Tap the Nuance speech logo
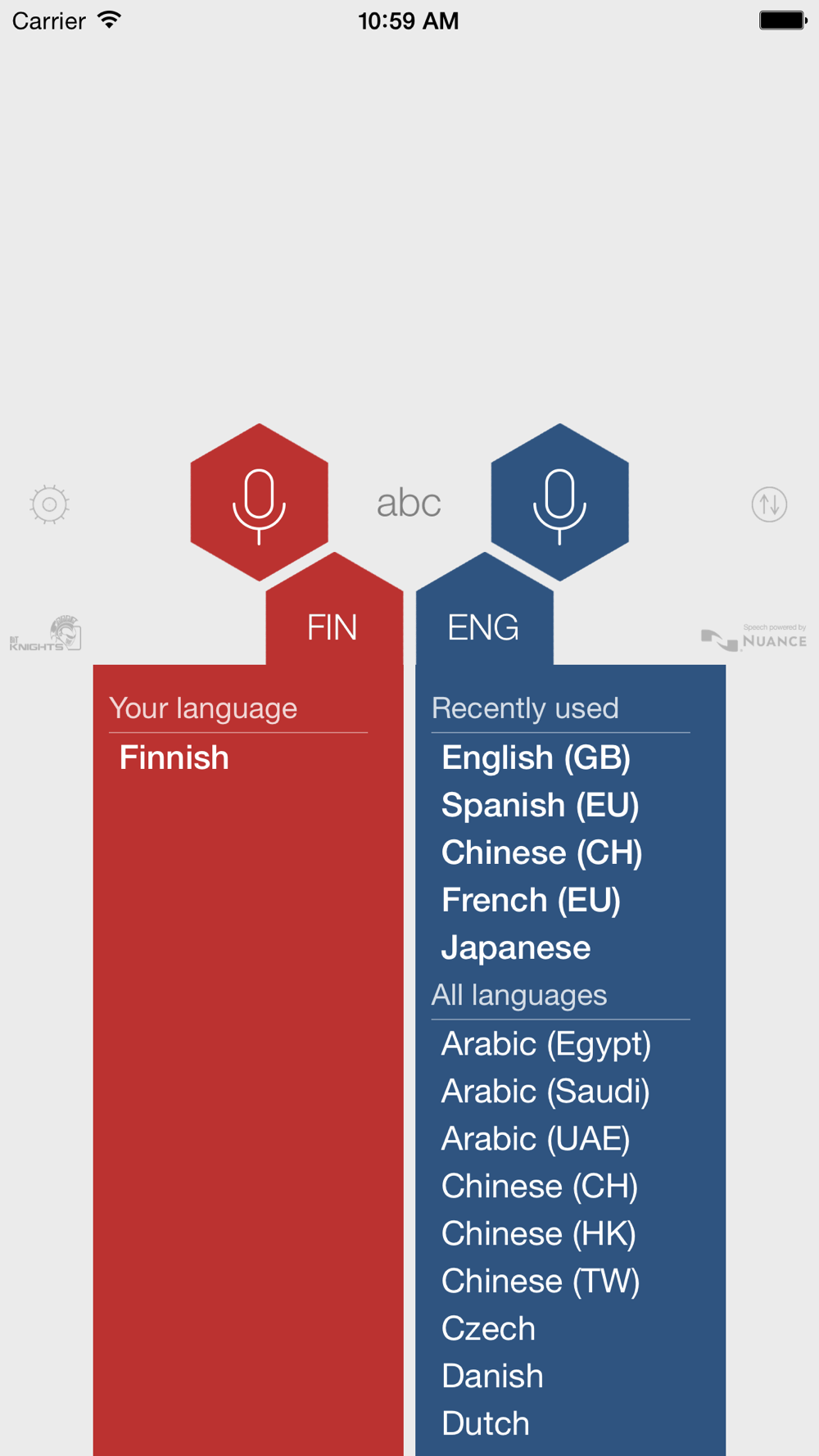The image size is (819, 1456). pyautogui.click(x=753, y=637)
